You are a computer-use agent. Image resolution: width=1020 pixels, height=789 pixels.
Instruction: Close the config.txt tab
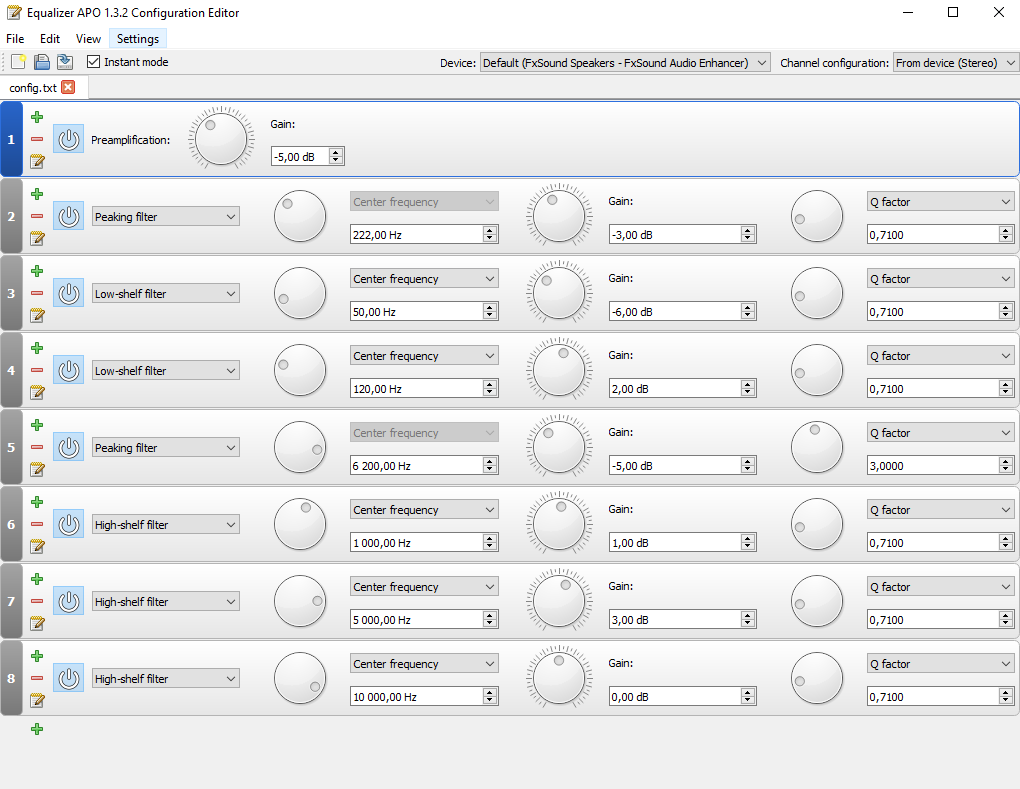68,87
